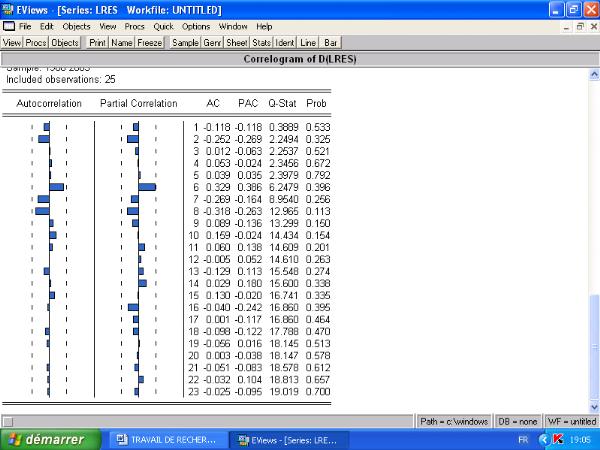
Task: Click PAC value 0.386 at lag 6
Action: pos(249,187)
